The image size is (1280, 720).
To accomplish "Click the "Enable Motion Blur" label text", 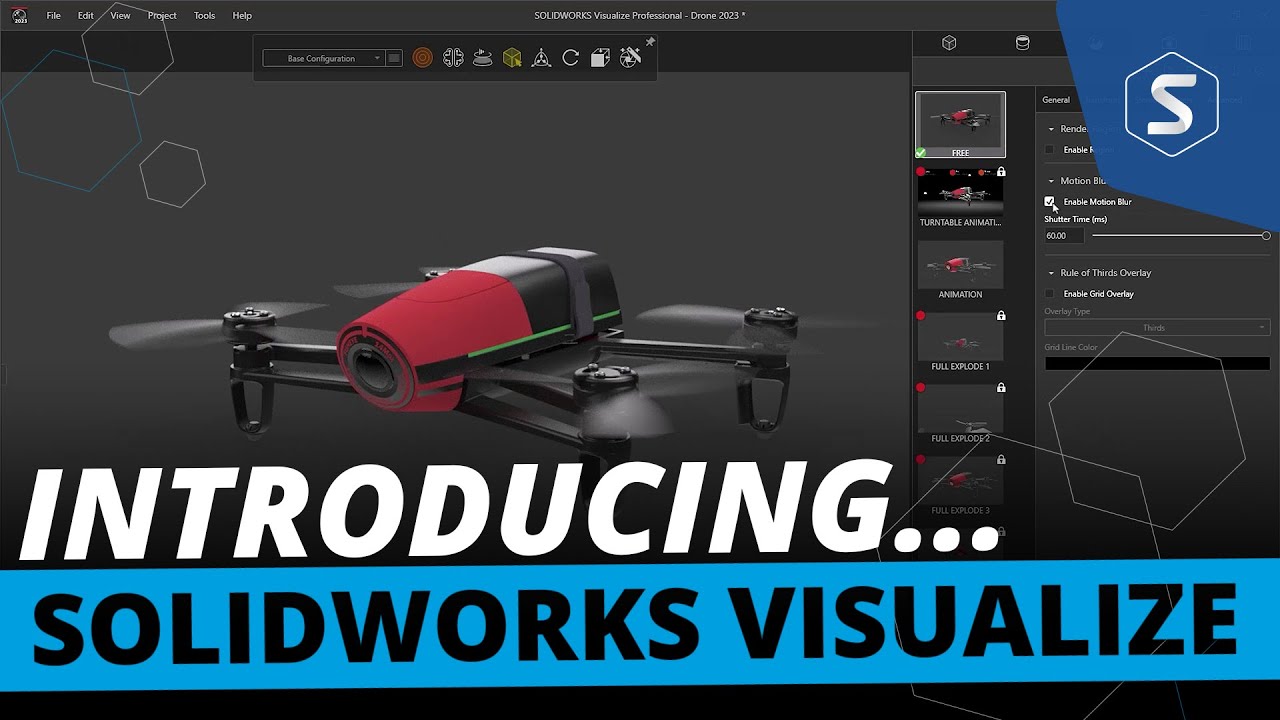I will tap(1098, 202).
